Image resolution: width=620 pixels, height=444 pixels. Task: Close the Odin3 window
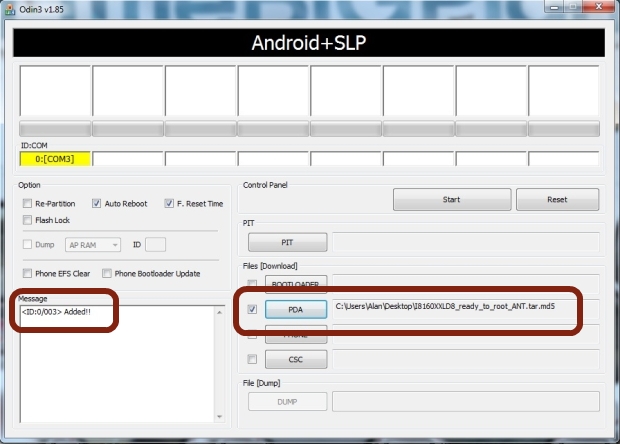(599, 6)
